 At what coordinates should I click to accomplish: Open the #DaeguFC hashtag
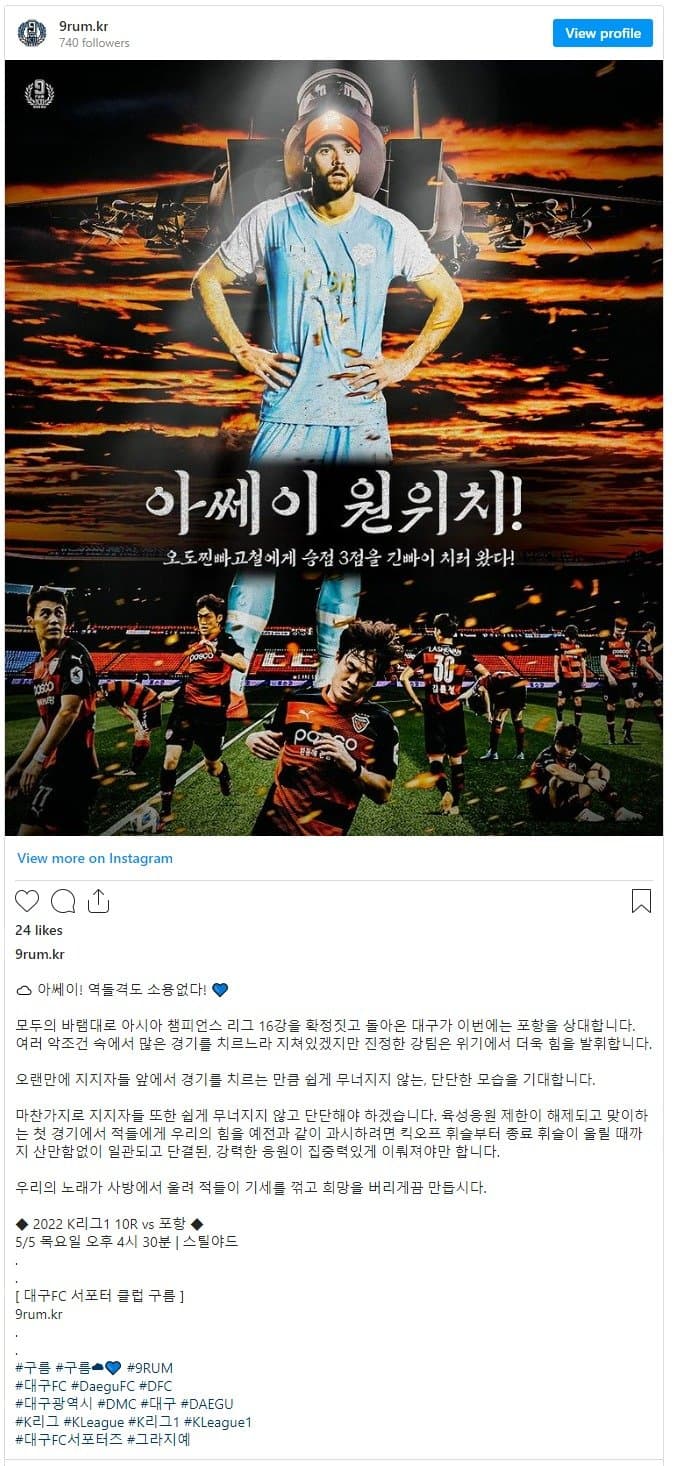[104, 1385]
